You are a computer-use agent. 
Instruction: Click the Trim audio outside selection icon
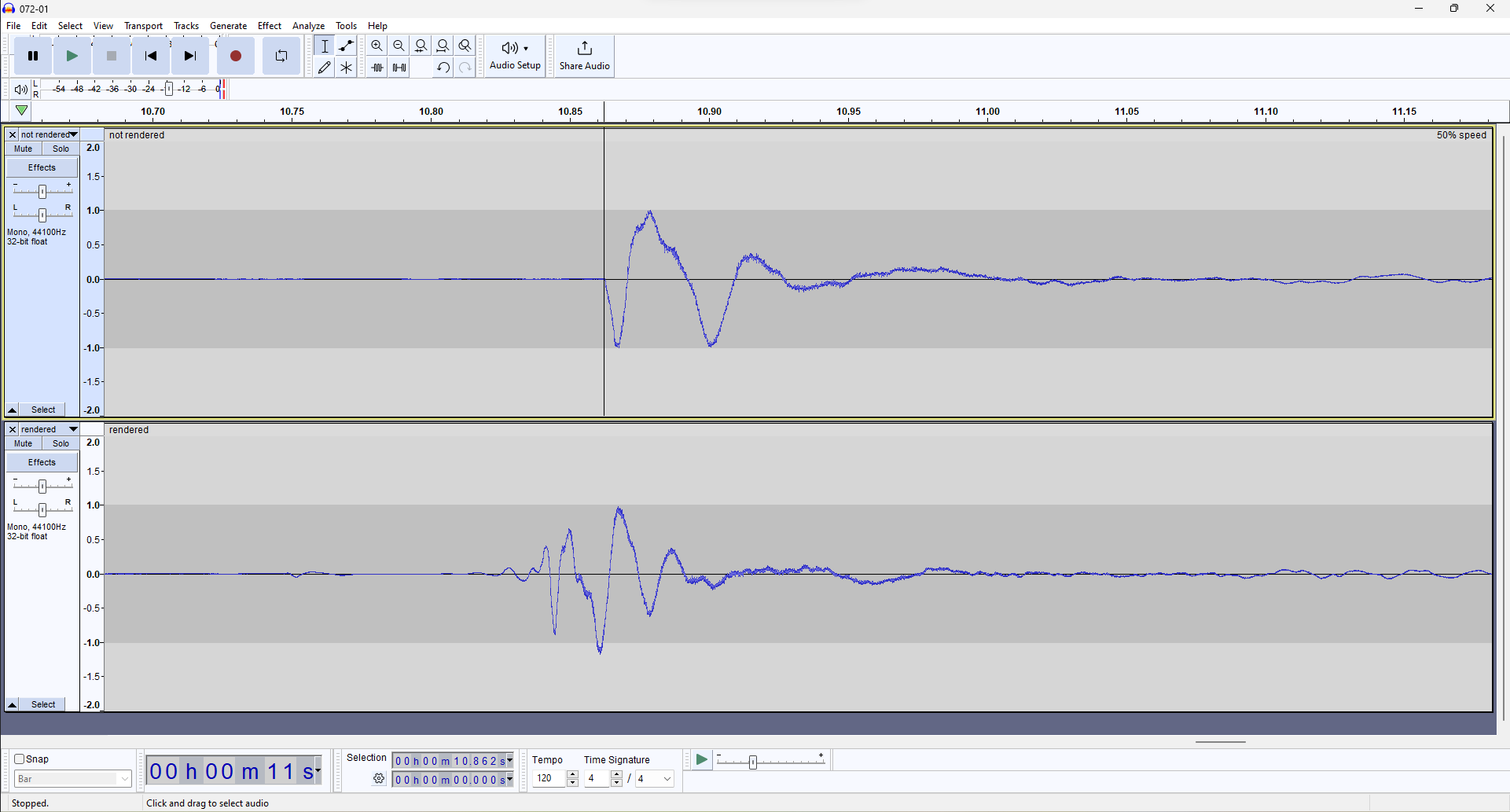pos(377,67)
